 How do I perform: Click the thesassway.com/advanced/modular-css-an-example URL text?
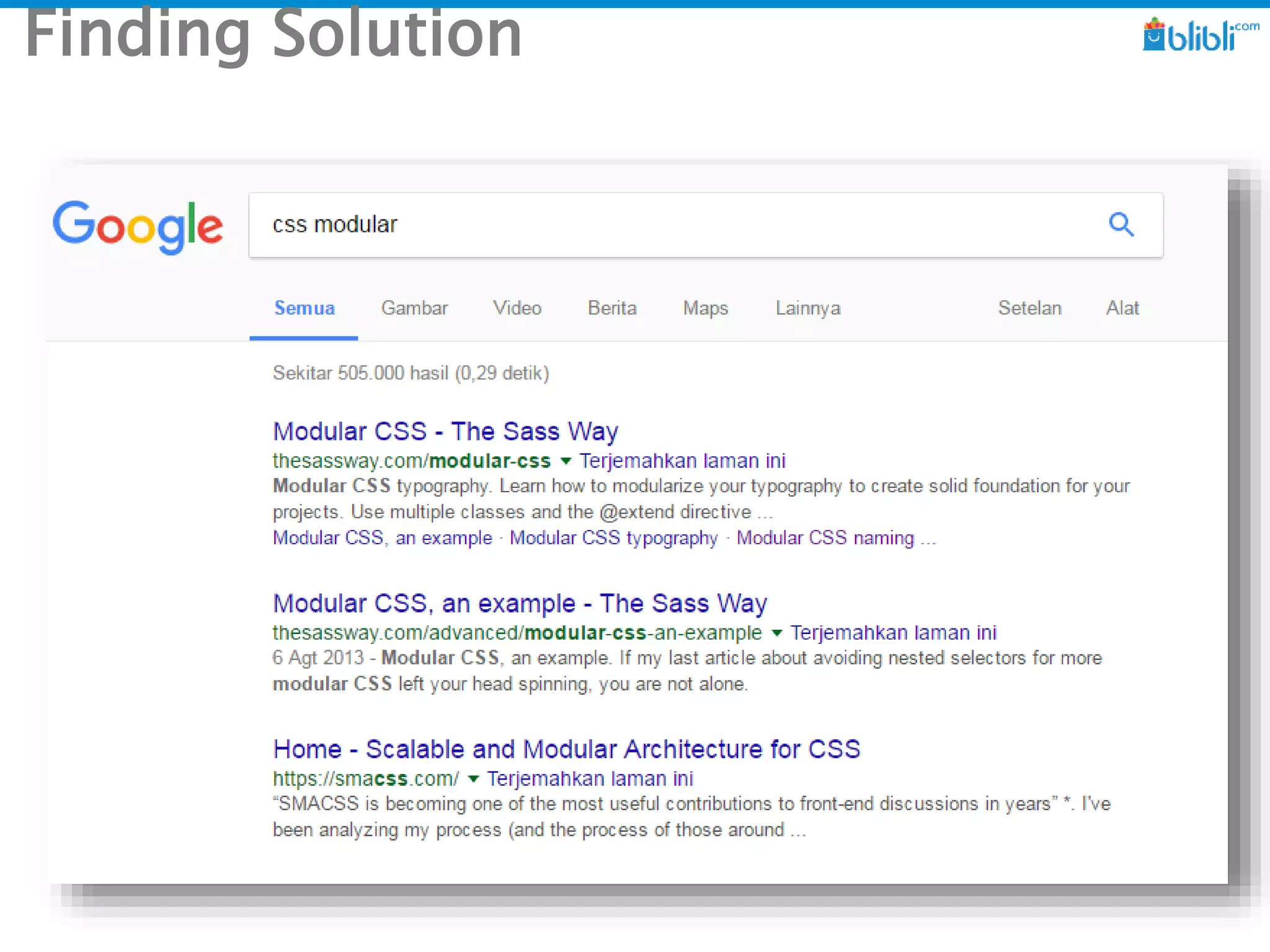point(517,633)
